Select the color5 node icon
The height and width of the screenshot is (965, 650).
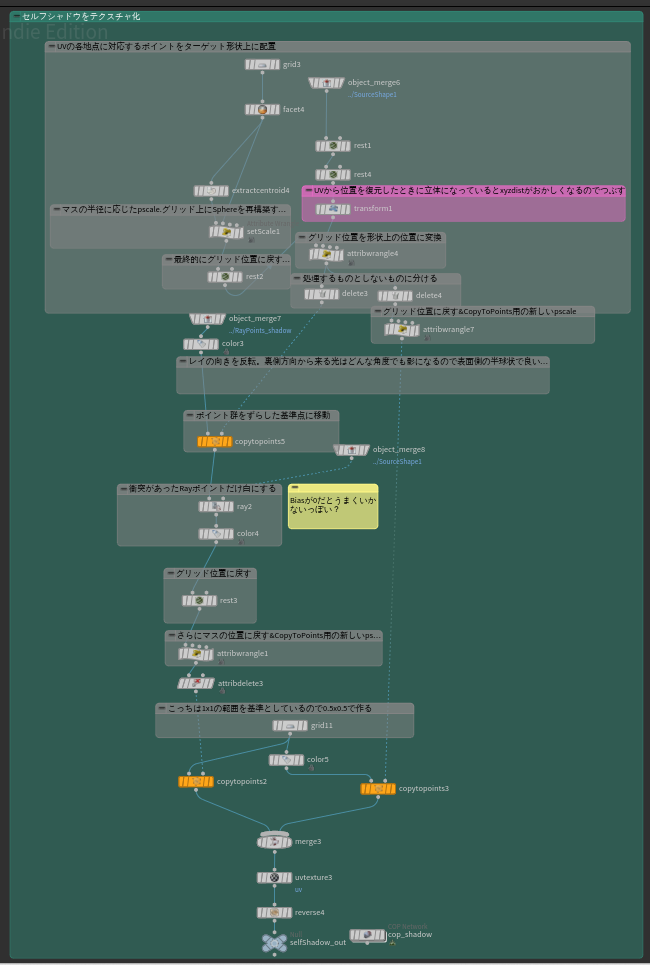pos(286,760)
